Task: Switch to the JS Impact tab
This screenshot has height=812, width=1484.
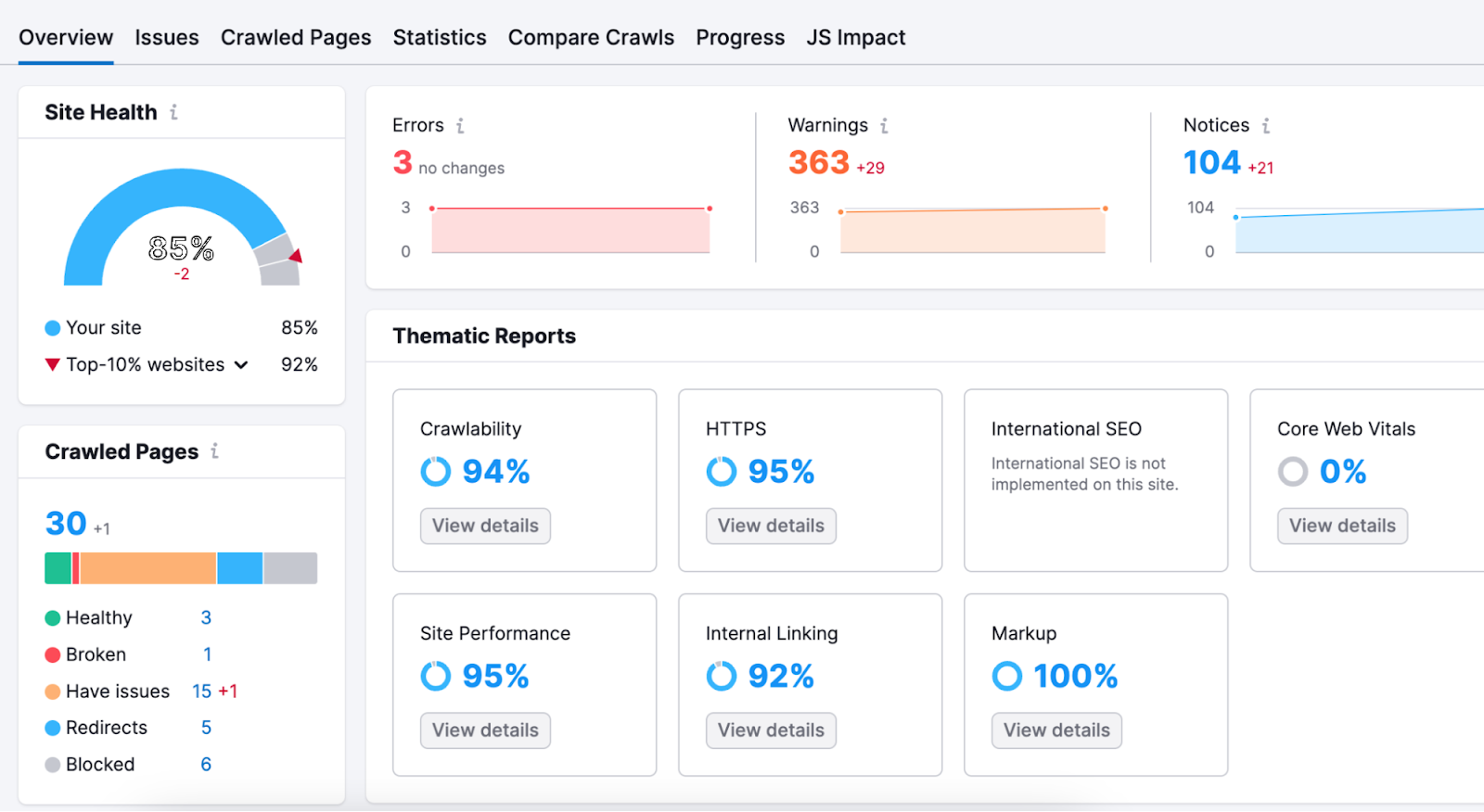Action: (x=855, y=38)
